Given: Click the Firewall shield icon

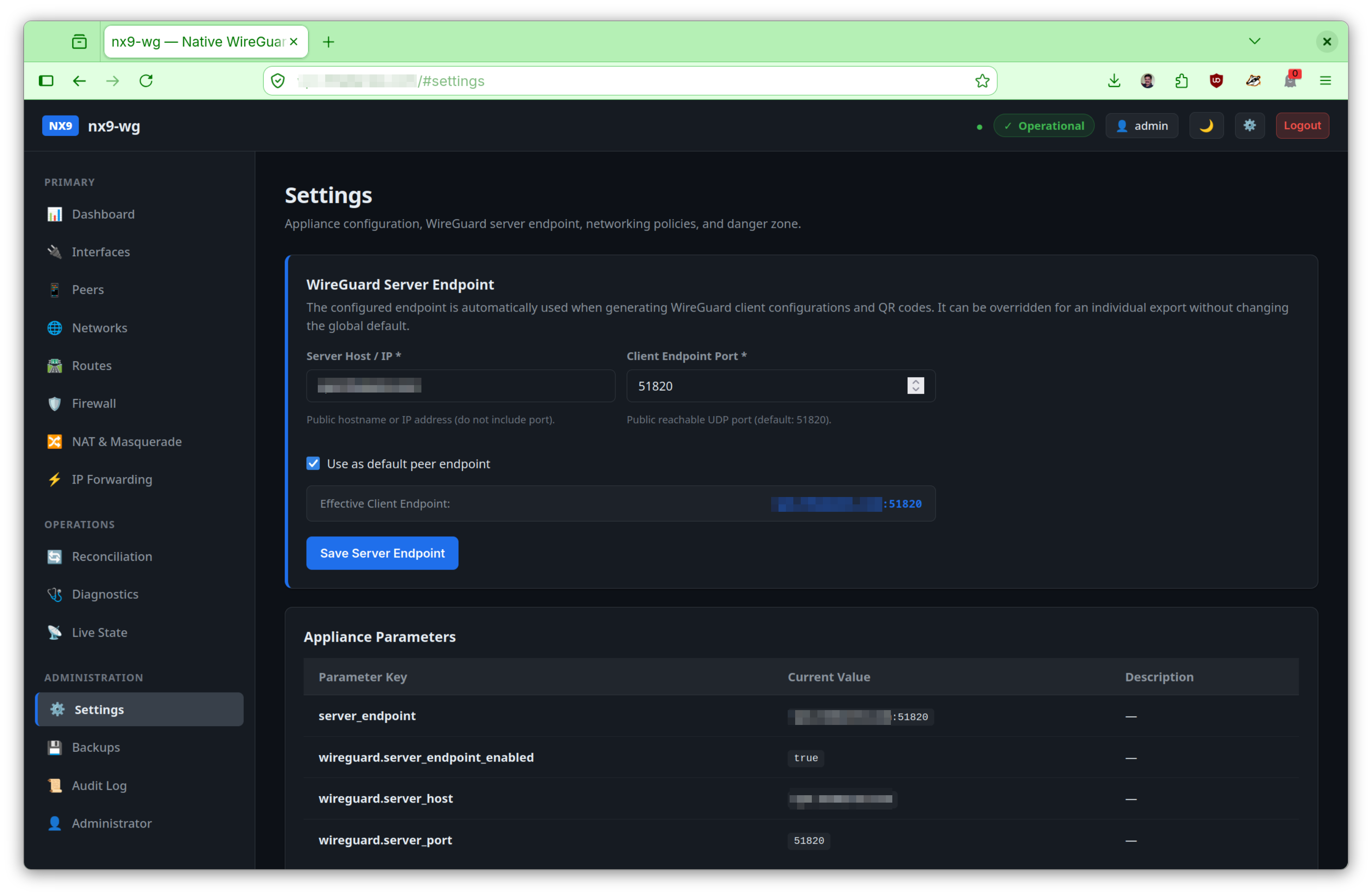Looking at the screenshot, I should pyautogui.click(x=55, y=403).
